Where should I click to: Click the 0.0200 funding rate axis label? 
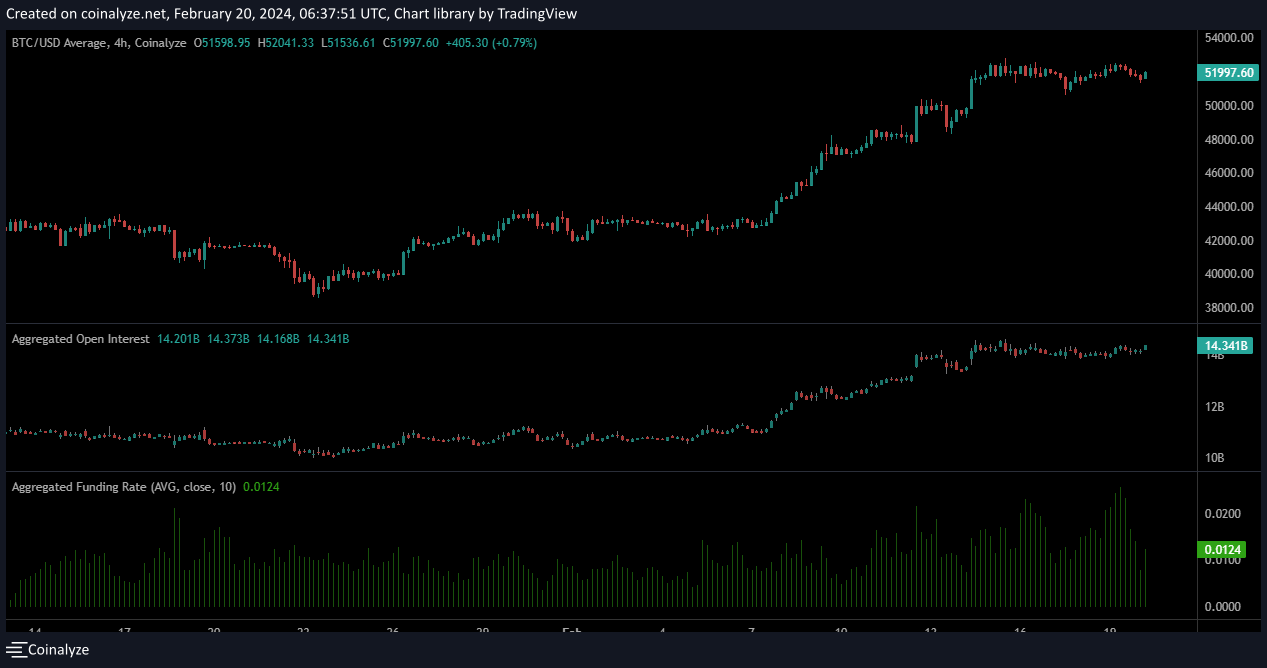coord(1221,514)
